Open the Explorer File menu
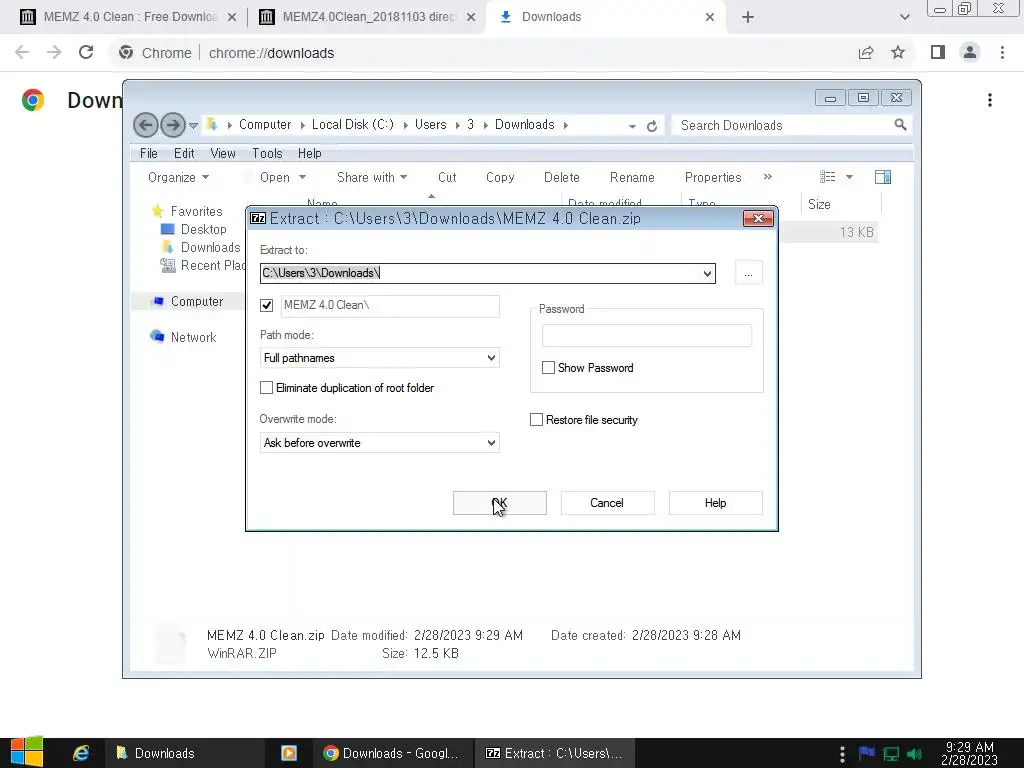Viewport: 1024px width, 768px height. pos(149,153)
